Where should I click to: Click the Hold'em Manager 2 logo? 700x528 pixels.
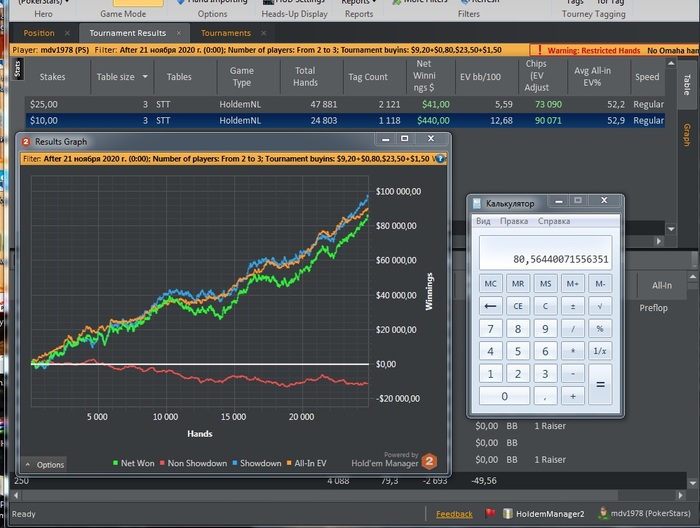(429, 461)
